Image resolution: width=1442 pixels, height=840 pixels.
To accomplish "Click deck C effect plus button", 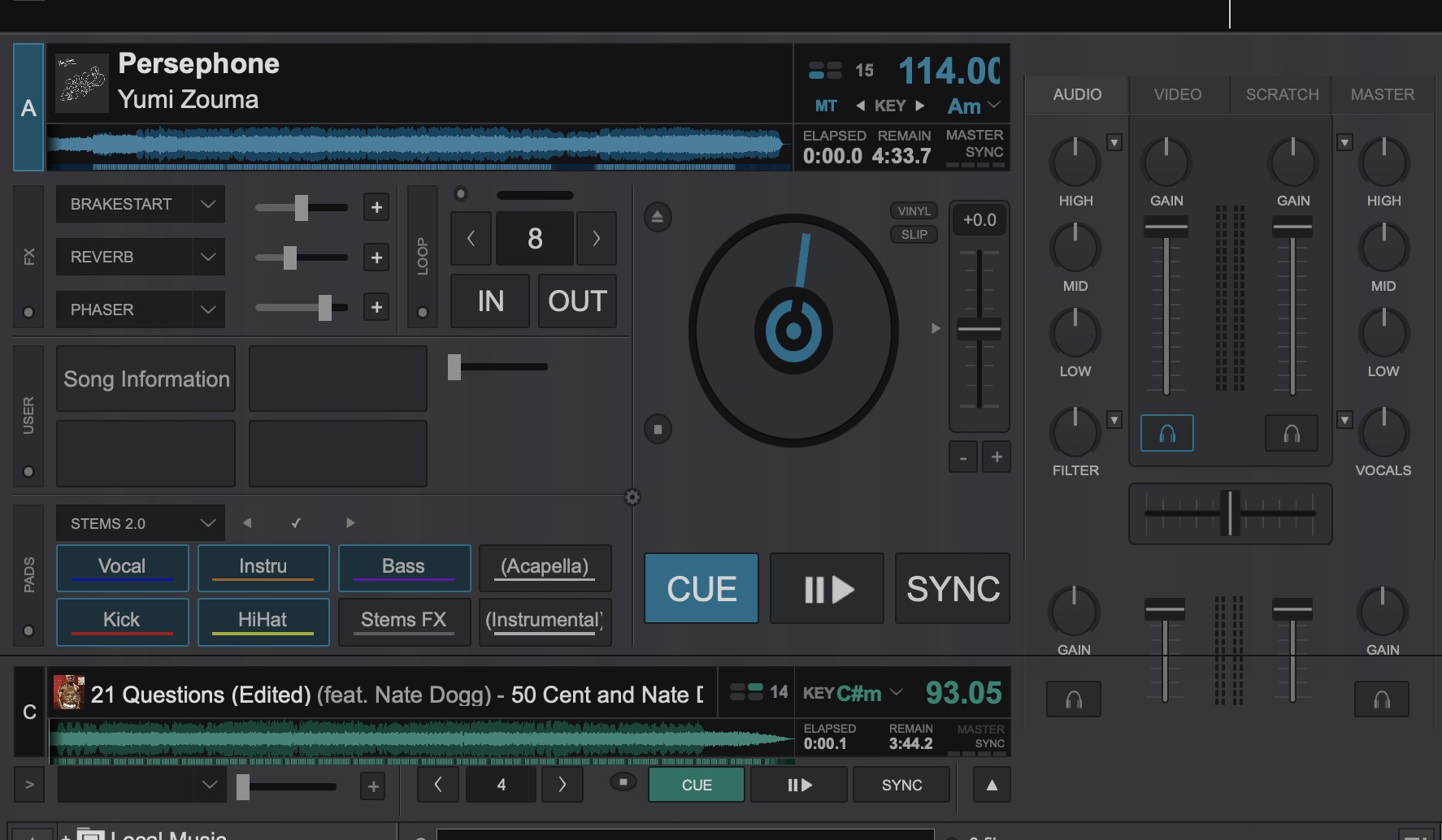I will pyautogui.click(x=373, y=786).
